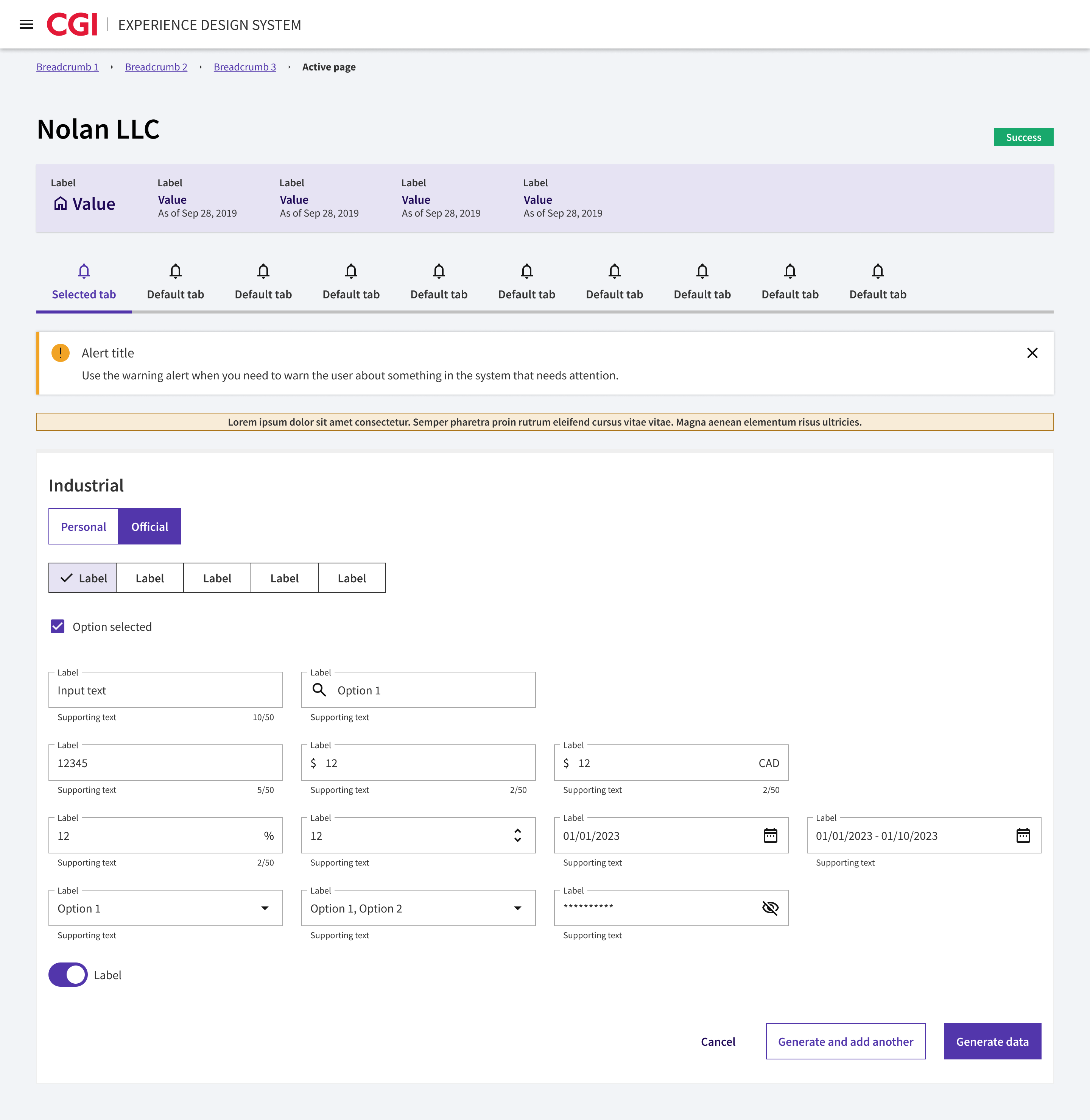Open the hamburger navigation menu
The width and height of the screenshot is (1090, 1120).
(x=26, y=25)
